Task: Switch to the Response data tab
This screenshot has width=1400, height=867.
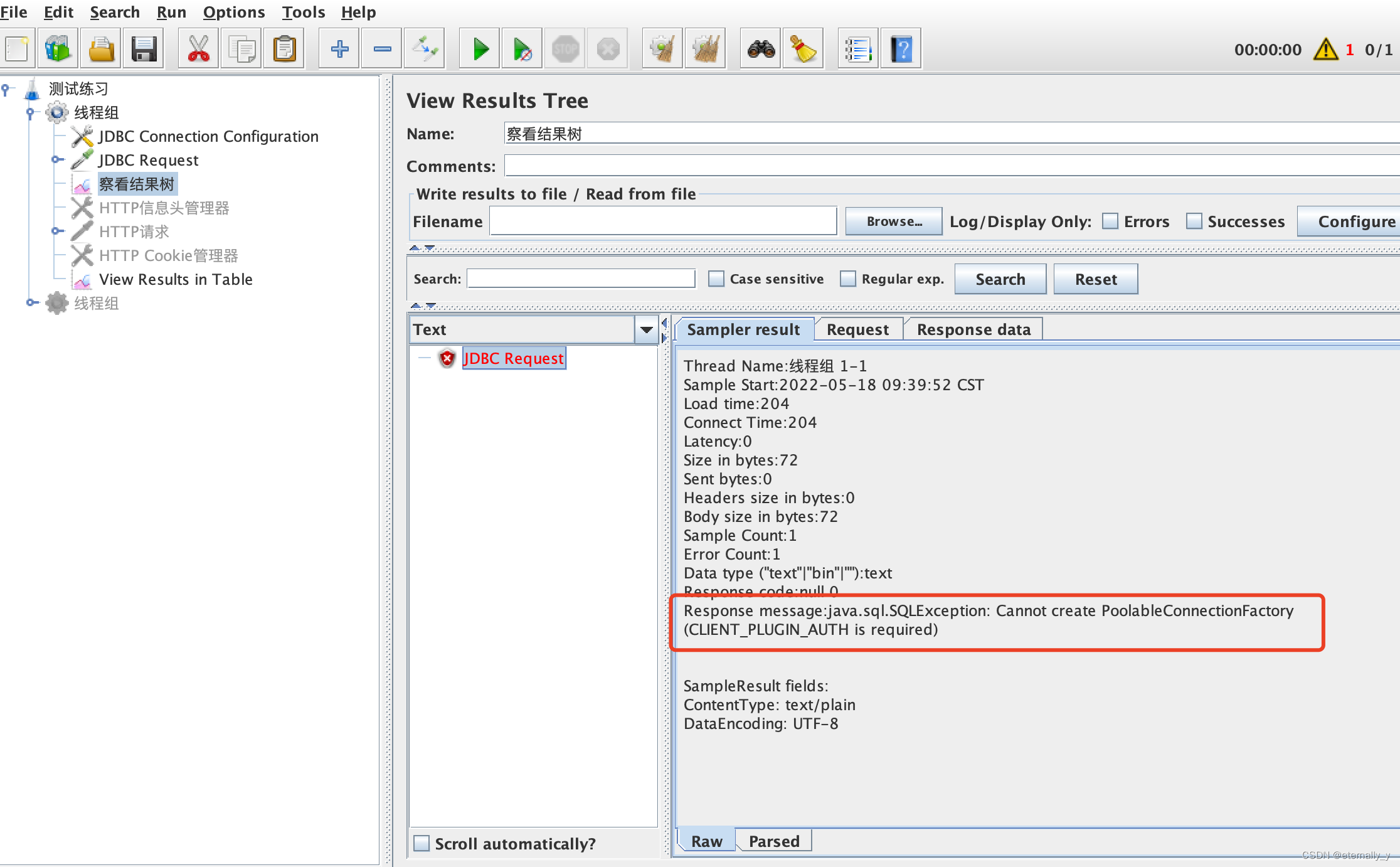Action: pyautogui.click(x=973, y=329)
